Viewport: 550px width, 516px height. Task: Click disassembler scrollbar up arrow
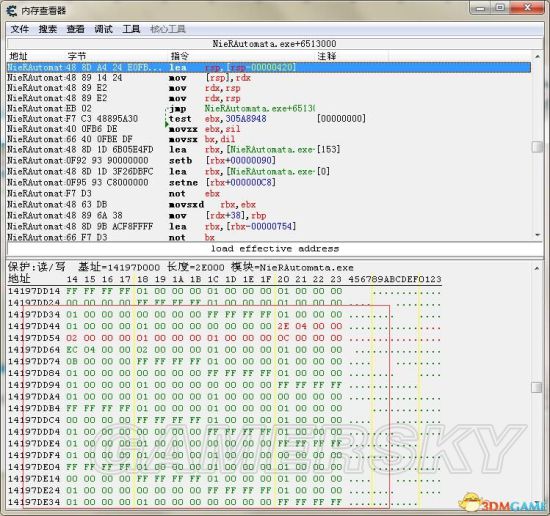(x=537, y=56)
